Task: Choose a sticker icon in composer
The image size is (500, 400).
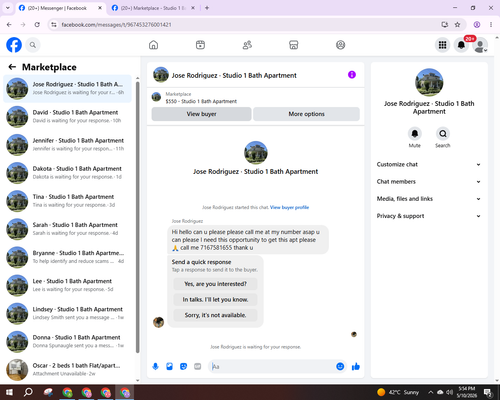Action: tap(183, 367)
